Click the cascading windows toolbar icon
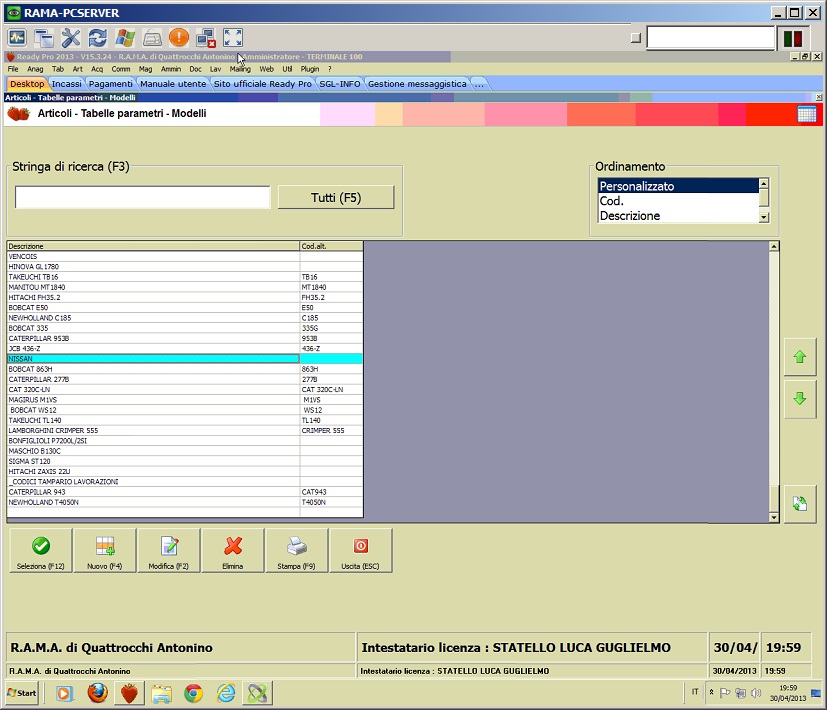The height and width of the screenshot is (710, 827). coord(44,38)
